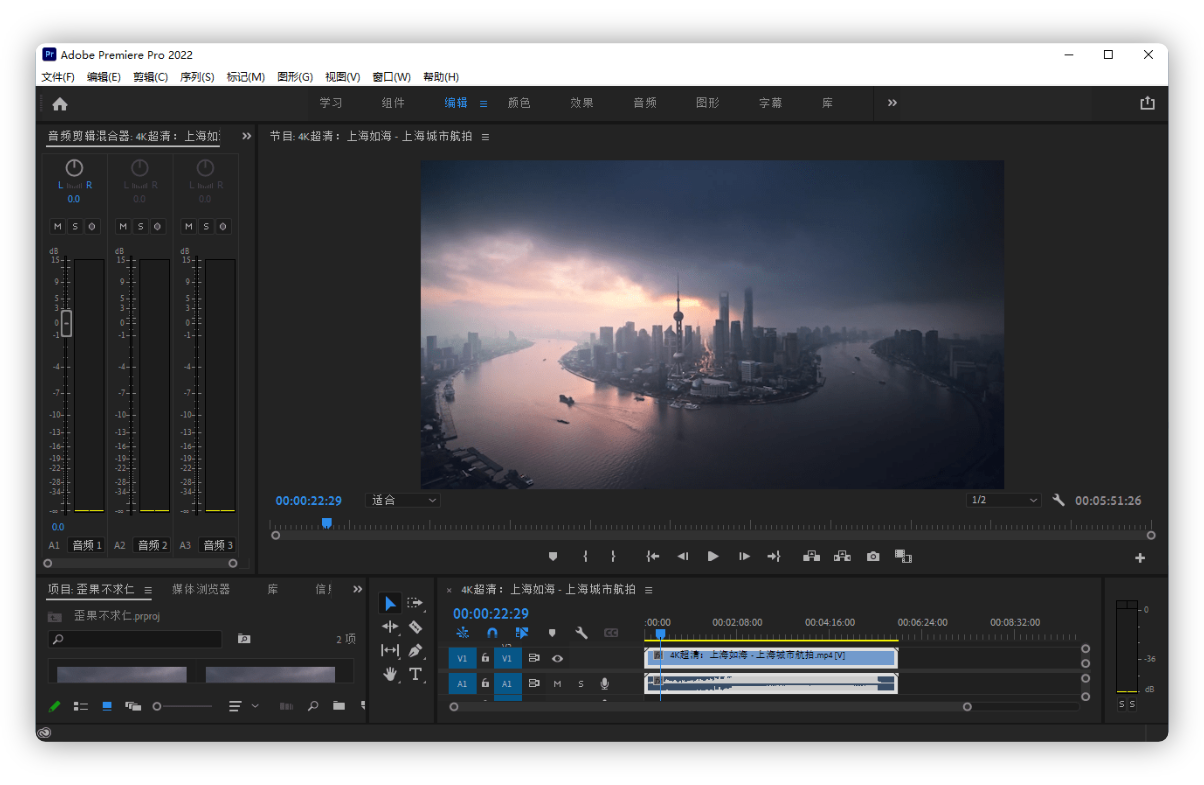
Task: Select the Razor tool in the timeline toolbar
Action: [x=416, y=627]
